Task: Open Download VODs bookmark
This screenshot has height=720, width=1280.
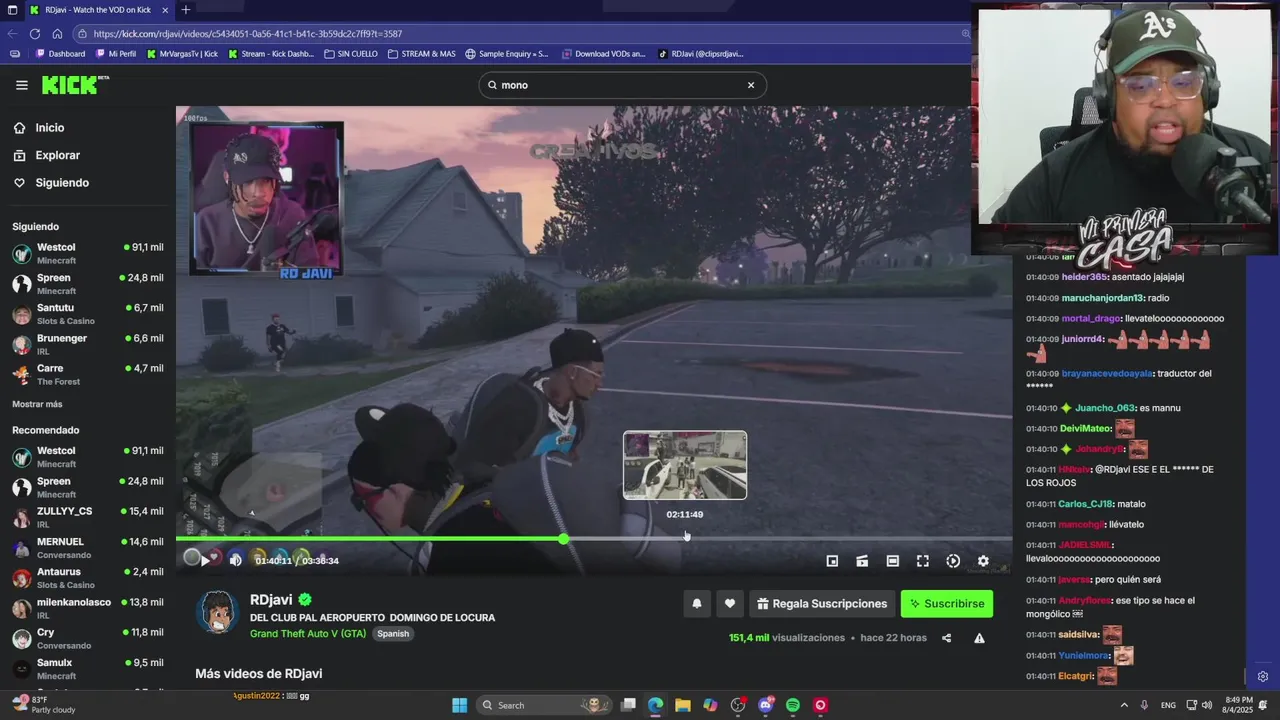Action: (604, 54)
